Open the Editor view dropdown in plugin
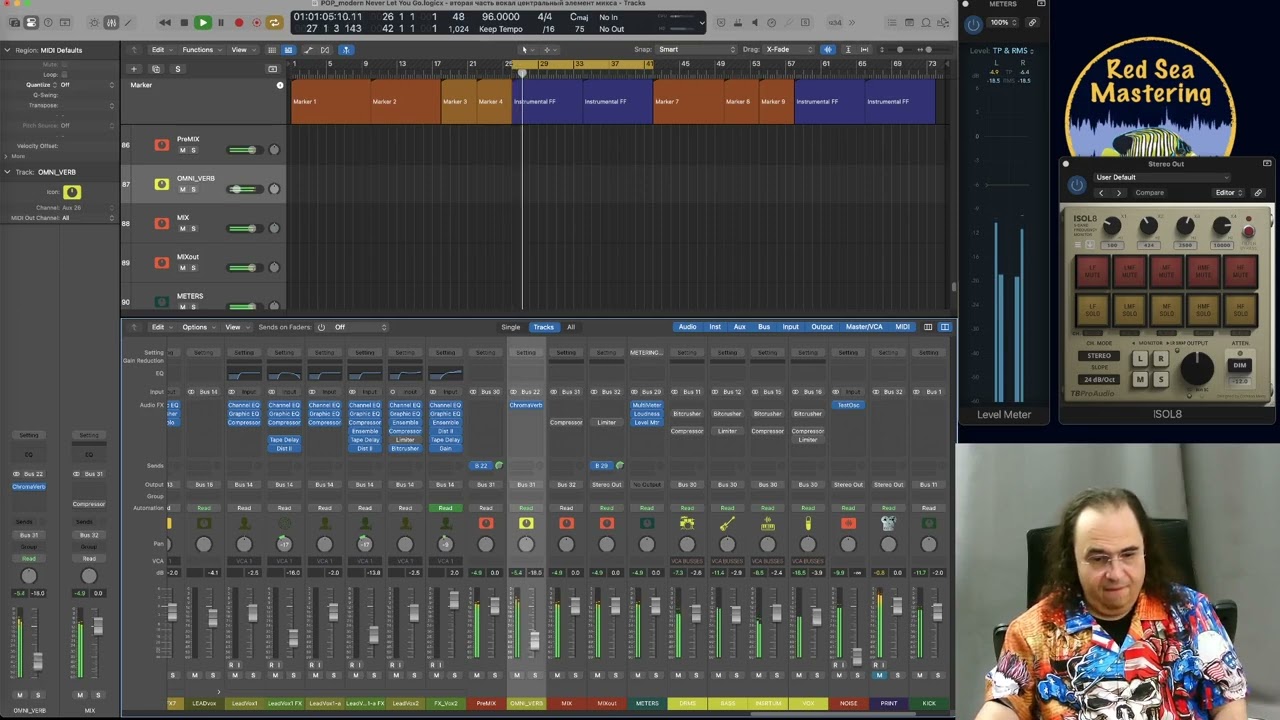 [1227, 193]
